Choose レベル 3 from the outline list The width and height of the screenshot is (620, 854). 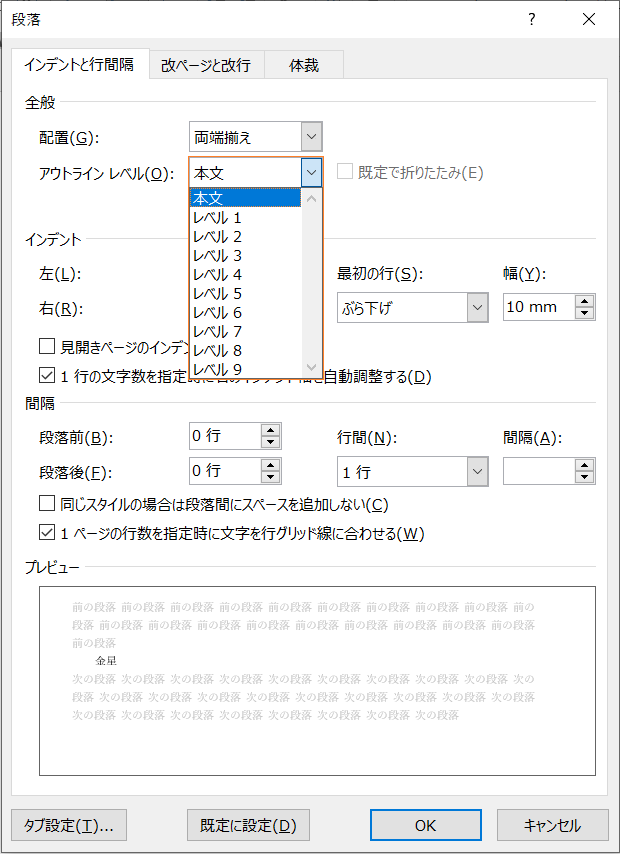(218, 255)
